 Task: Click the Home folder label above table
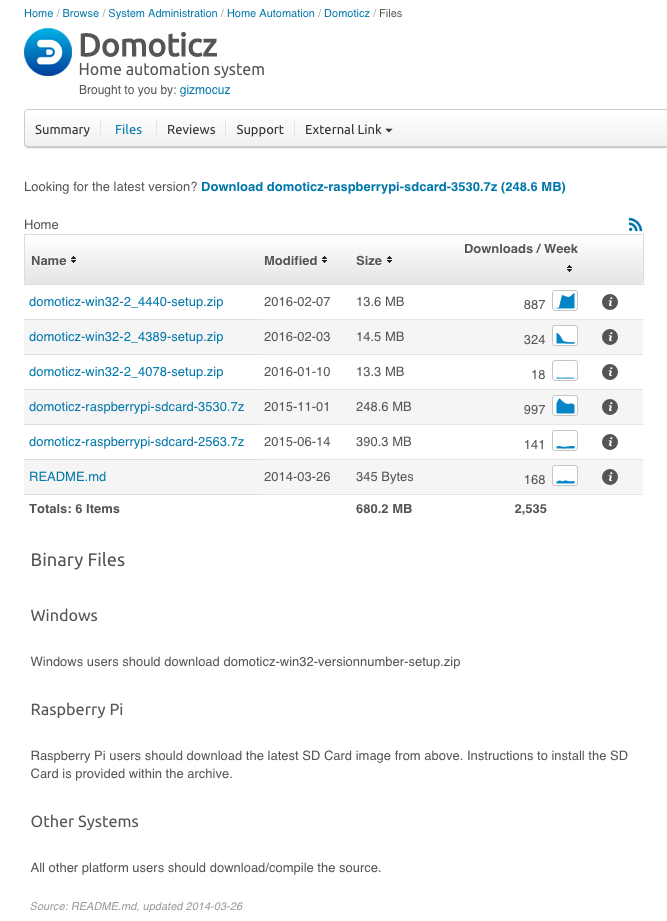(x=41, y=224)
